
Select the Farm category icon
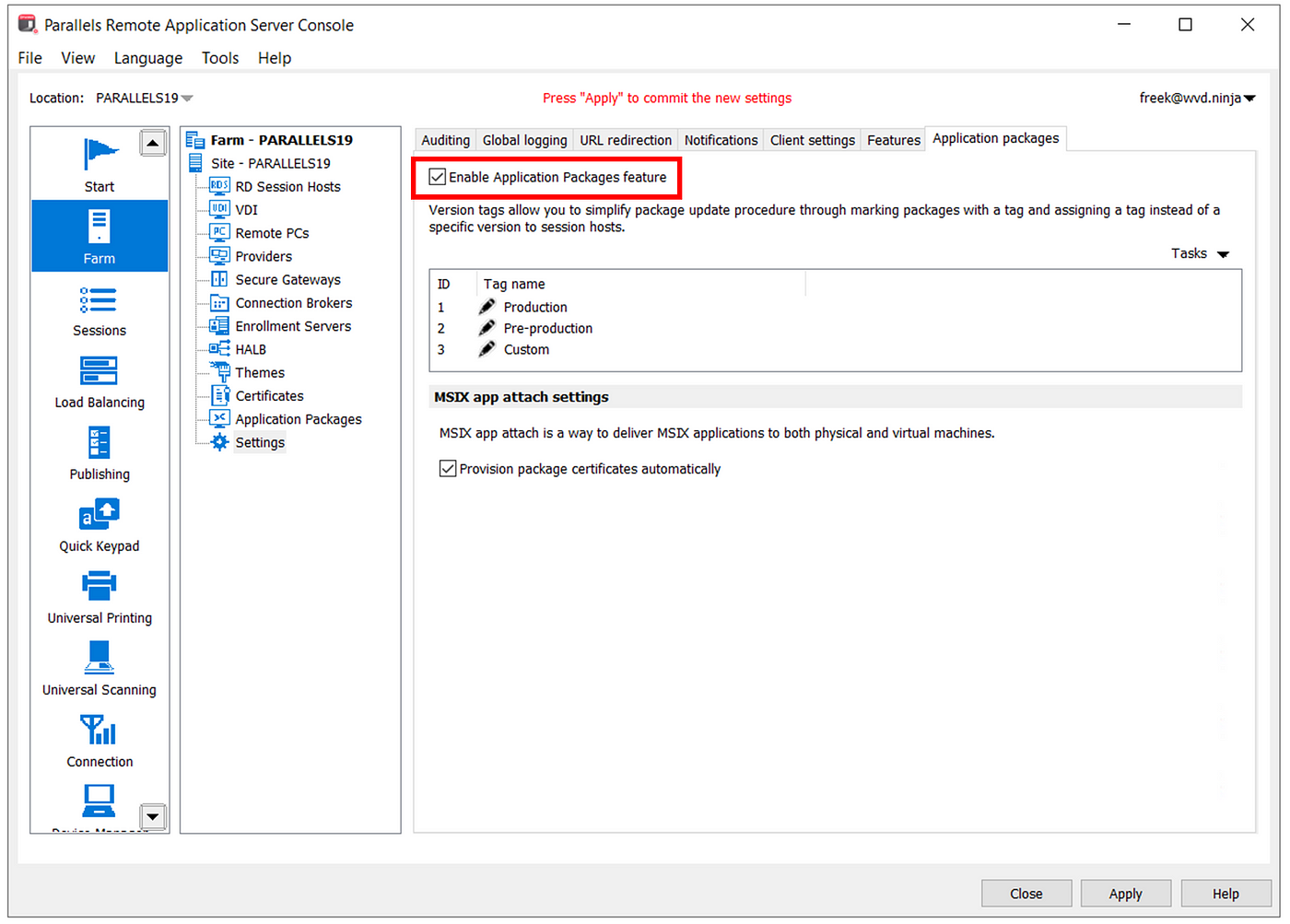(100, 226)
